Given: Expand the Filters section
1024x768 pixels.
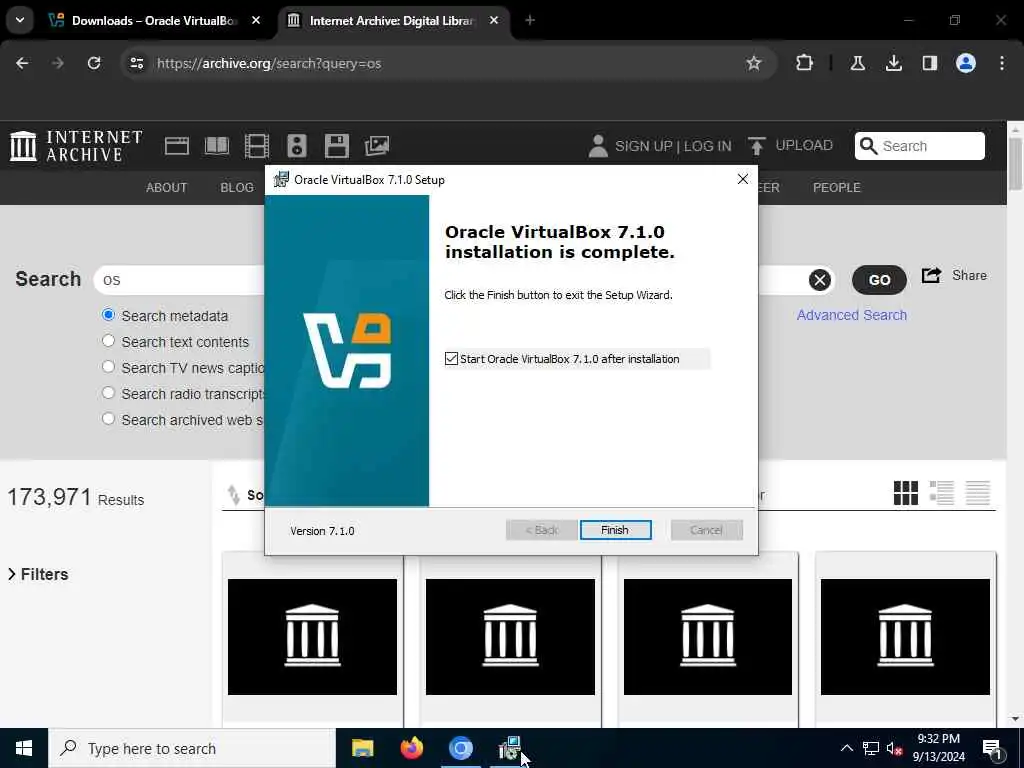Looking at the screenshot, I should point(38,574).
